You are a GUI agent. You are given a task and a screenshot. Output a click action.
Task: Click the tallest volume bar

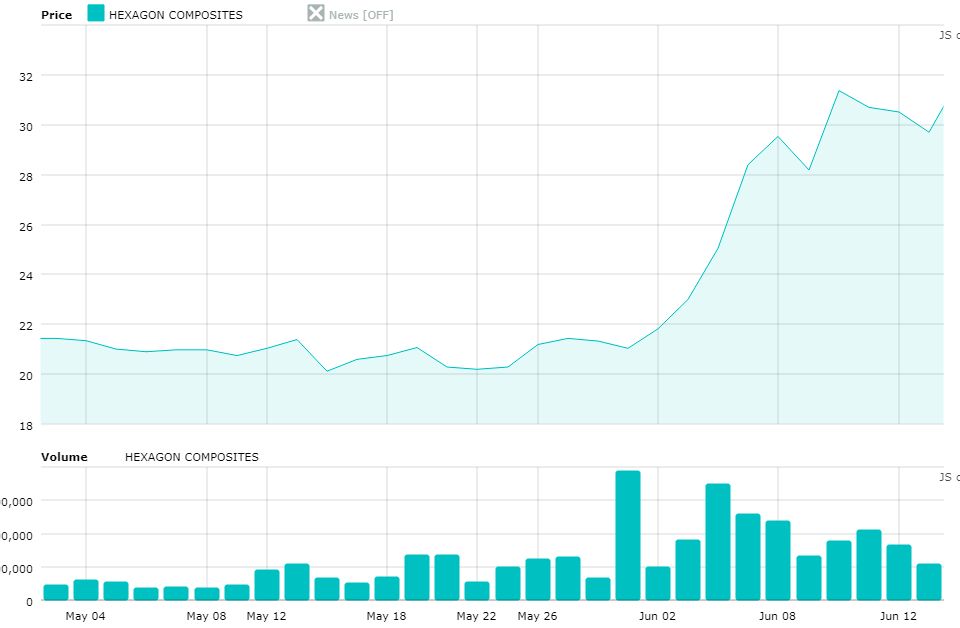point(628,535)
